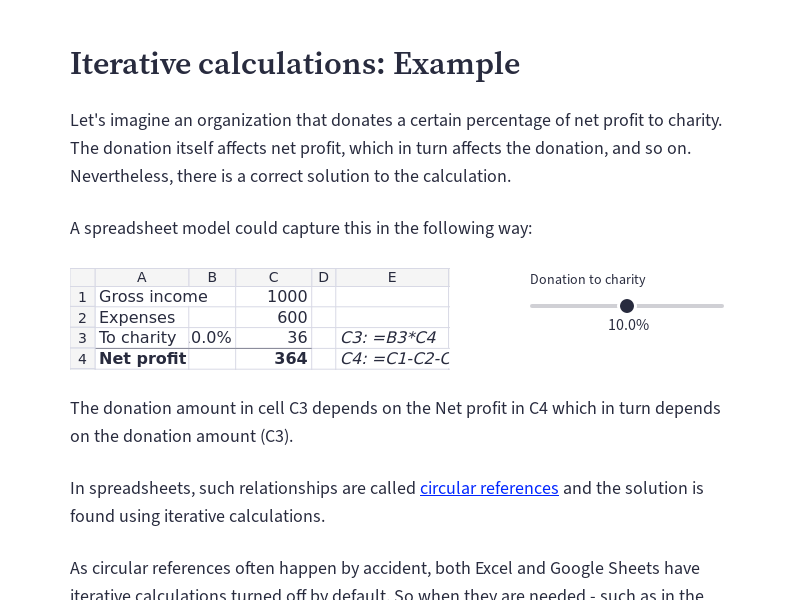Select cell A1 containing 'Gross income'
The height and width of the screenshot is (600, 800).
click(142, 297)
